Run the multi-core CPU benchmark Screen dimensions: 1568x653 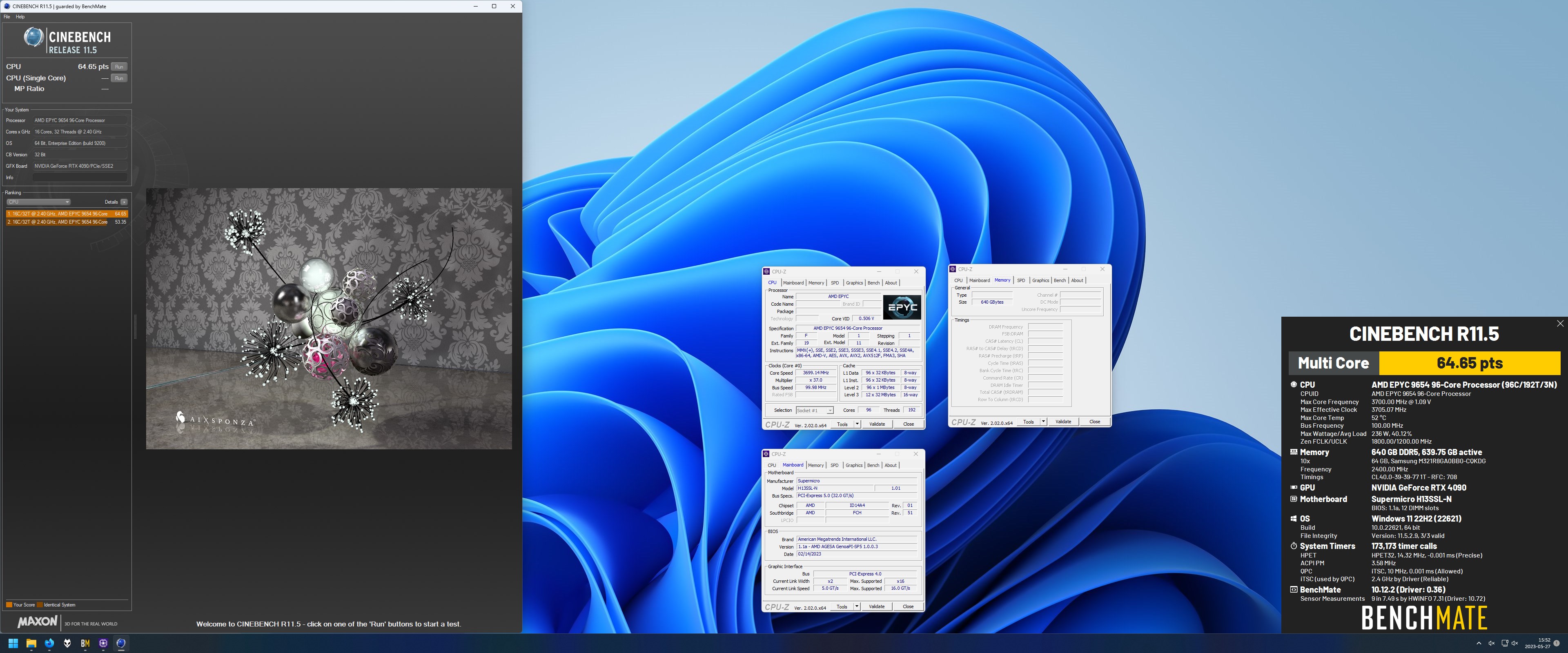tap(119, 67)
